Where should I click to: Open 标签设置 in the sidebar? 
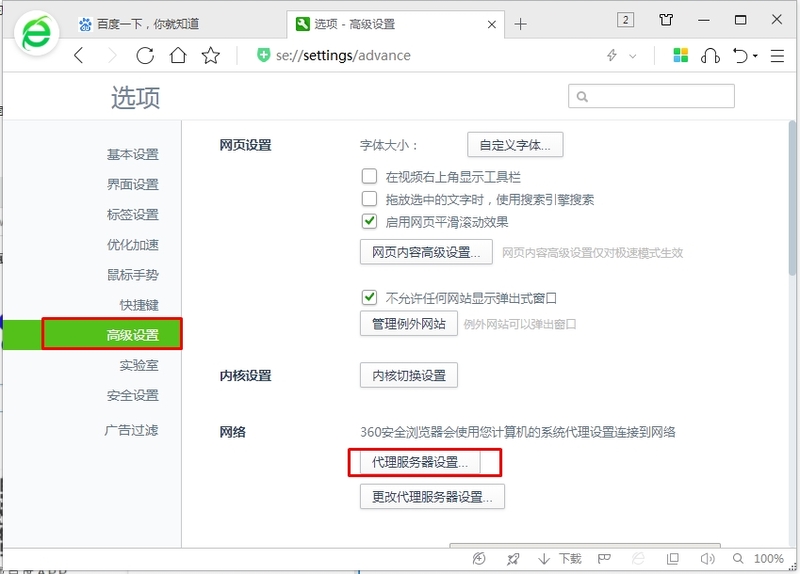click(x=133, y=214)
